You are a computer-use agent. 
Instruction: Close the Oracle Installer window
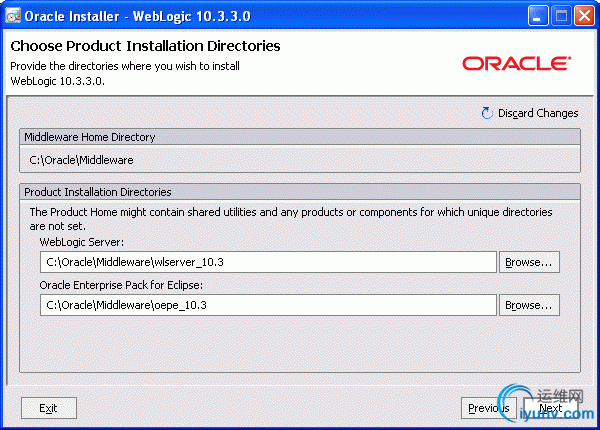point(584,16)
